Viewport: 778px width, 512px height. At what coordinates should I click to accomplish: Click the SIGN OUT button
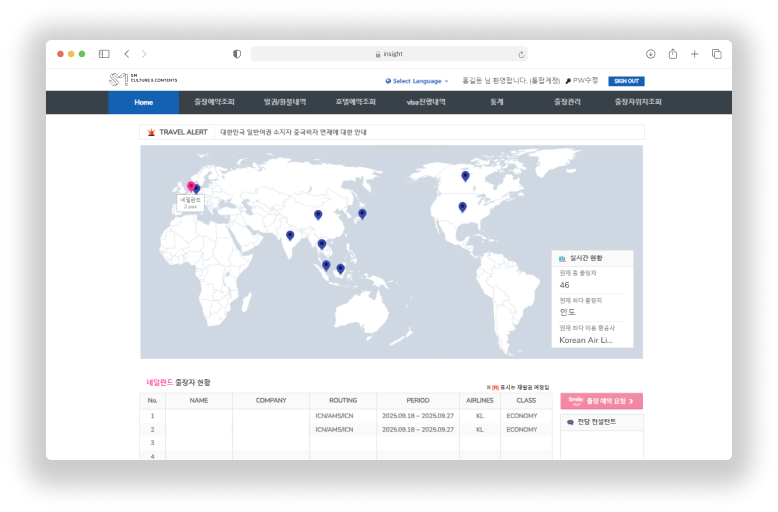pyautogui.click(x=626, y=81)
